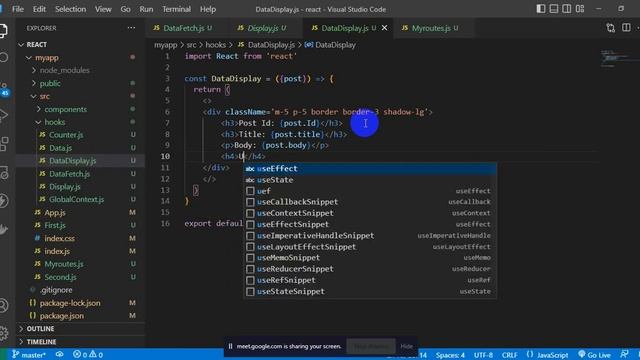Viewport: 640px width, 360px height.
Task: Click the feedback icon in status bar
Action: tap(624, 355)
